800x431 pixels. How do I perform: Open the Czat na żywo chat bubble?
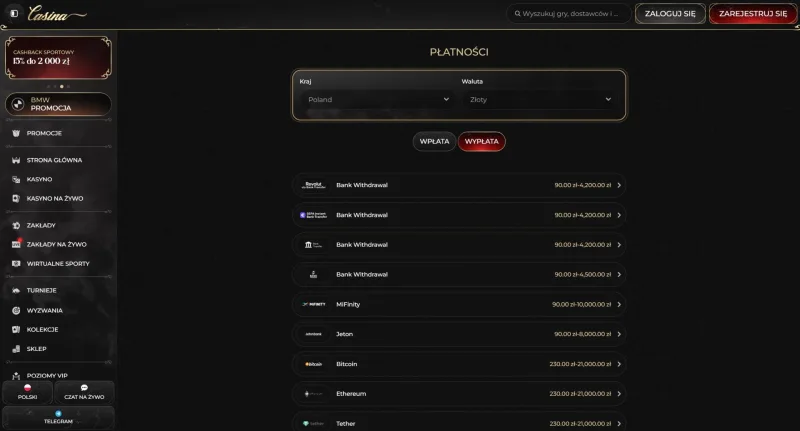pos(84,388)
